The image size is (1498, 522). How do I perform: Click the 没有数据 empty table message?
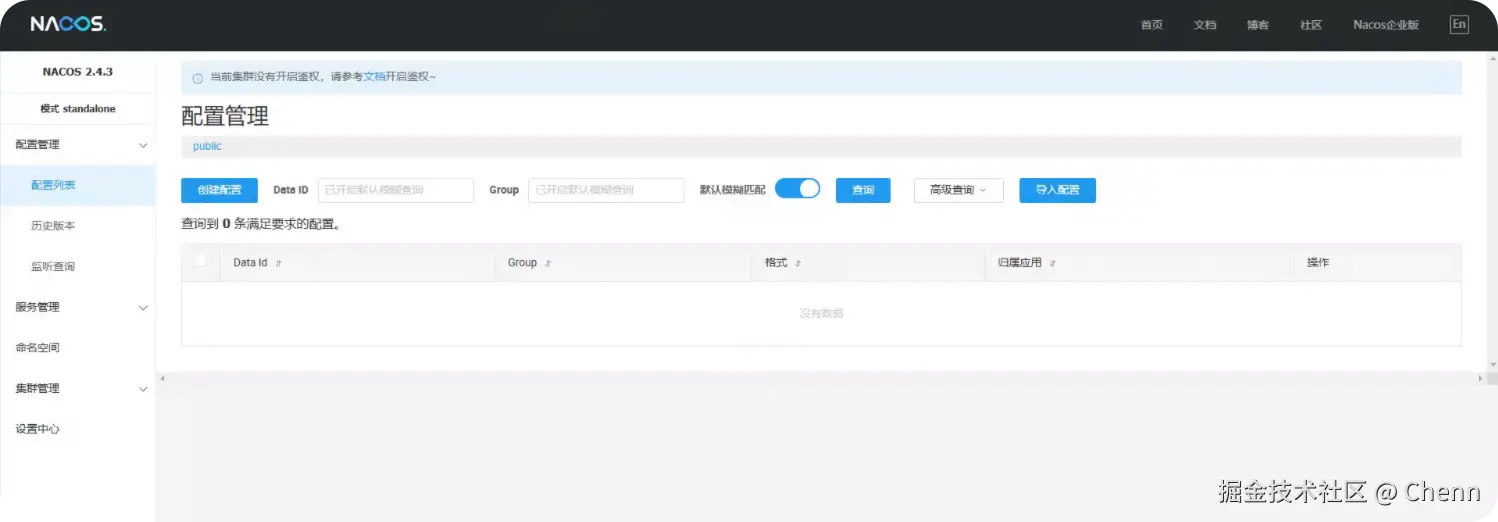pos(821,314)
